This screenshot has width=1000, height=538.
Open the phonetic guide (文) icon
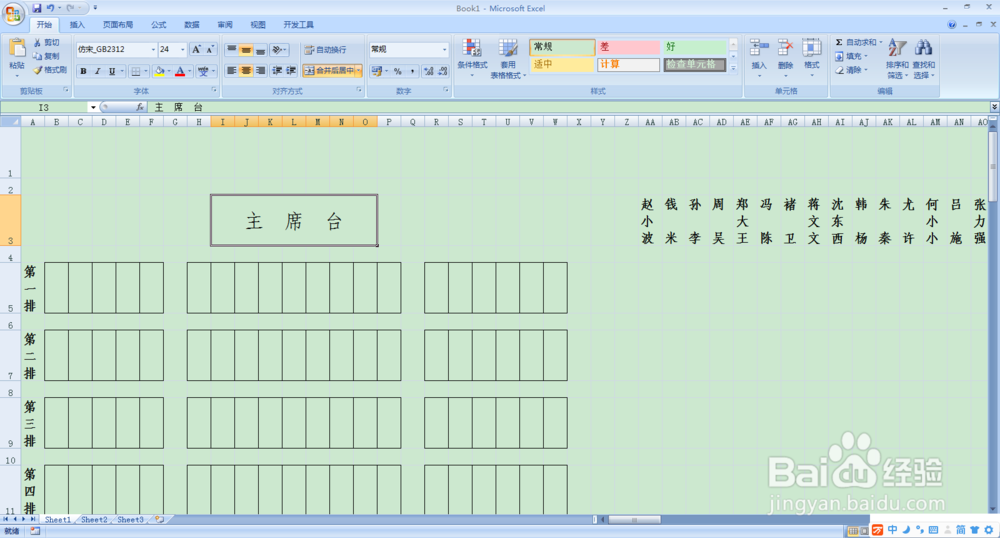pos(203,71)
